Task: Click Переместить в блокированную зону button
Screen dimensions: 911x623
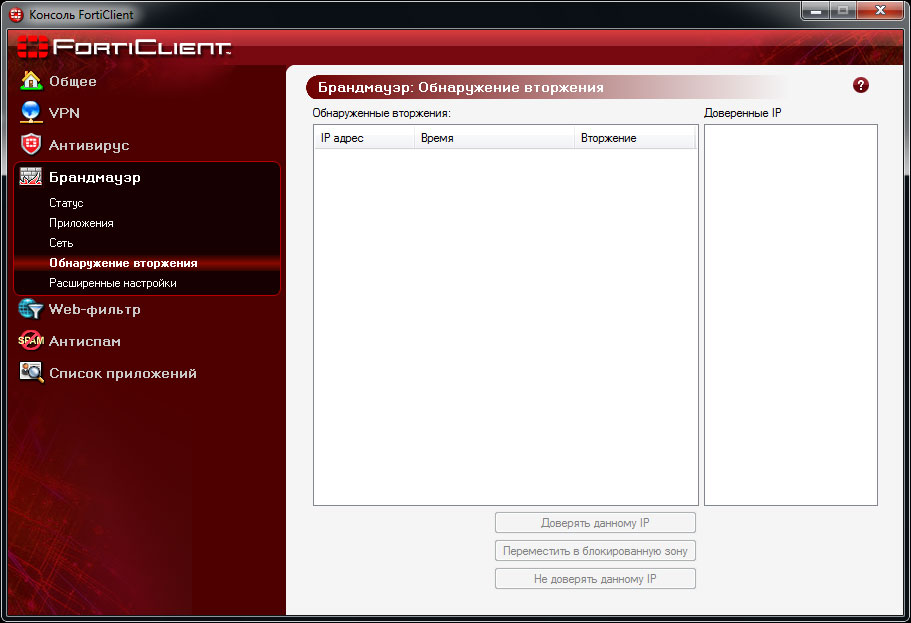Action: (595, 550)
